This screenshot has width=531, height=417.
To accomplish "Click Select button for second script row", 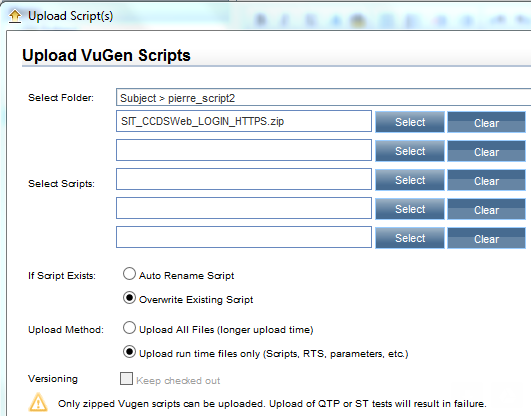I will coord(410,151).
